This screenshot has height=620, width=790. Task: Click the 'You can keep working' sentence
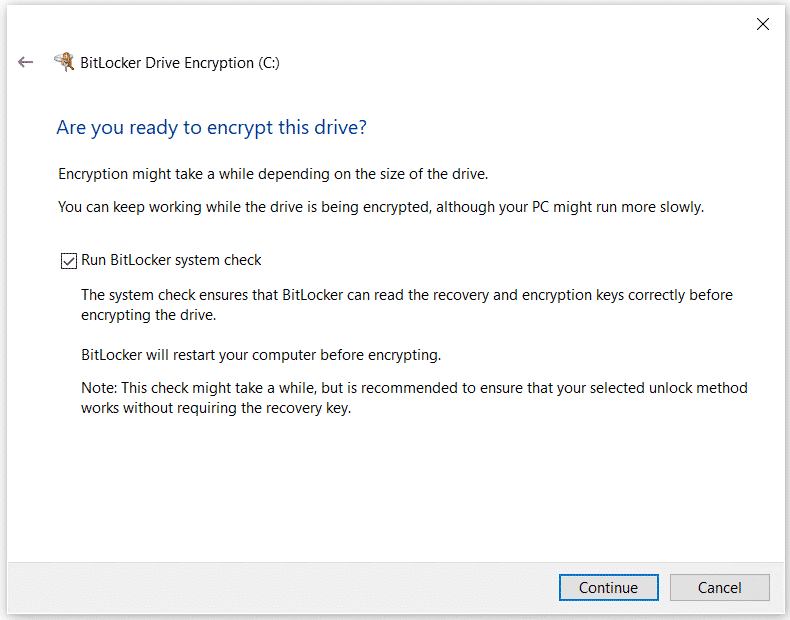381,207
